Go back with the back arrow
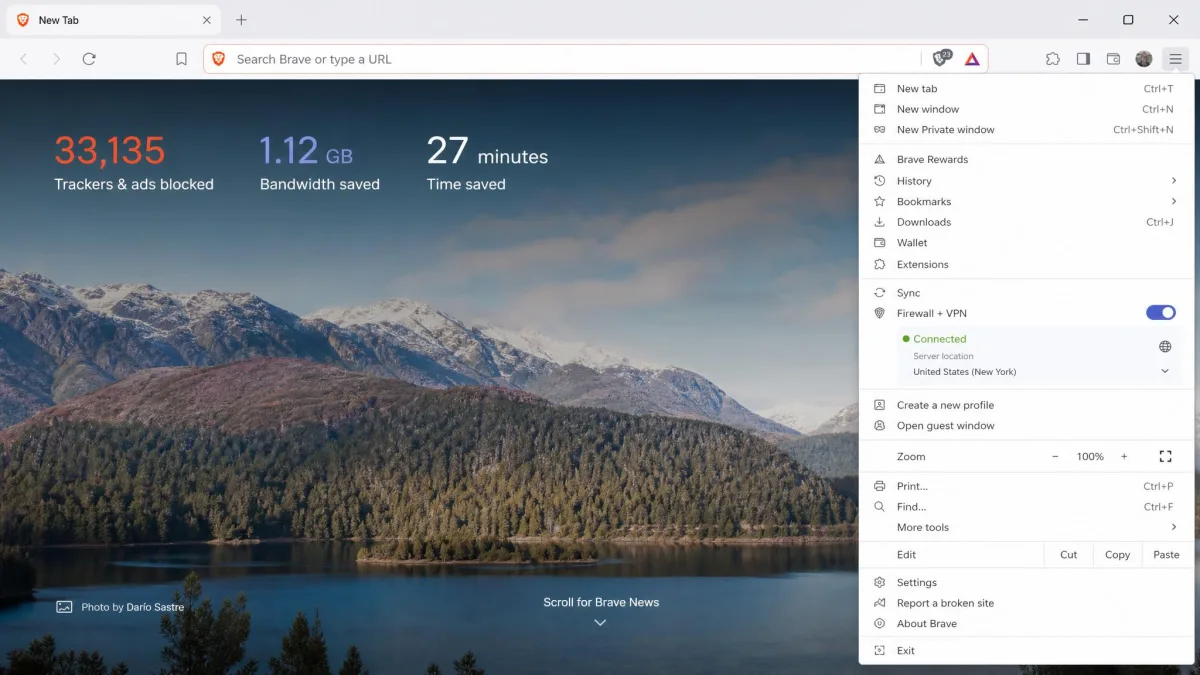This screenshot has width=1200, height=675. pyautogui.click(x=24, y=59)
